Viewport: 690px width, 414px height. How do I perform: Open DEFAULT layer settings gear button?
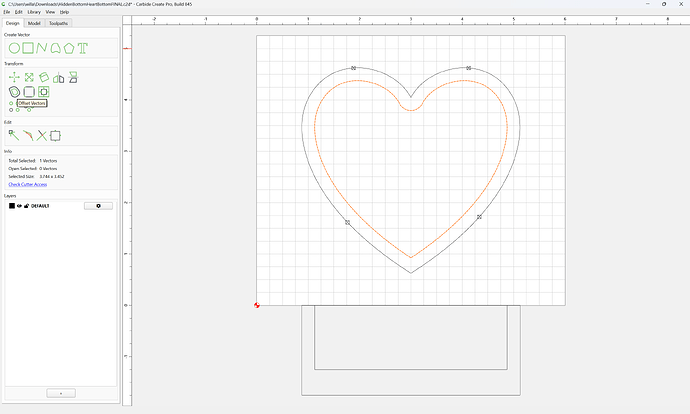click(x=98, y=206)
